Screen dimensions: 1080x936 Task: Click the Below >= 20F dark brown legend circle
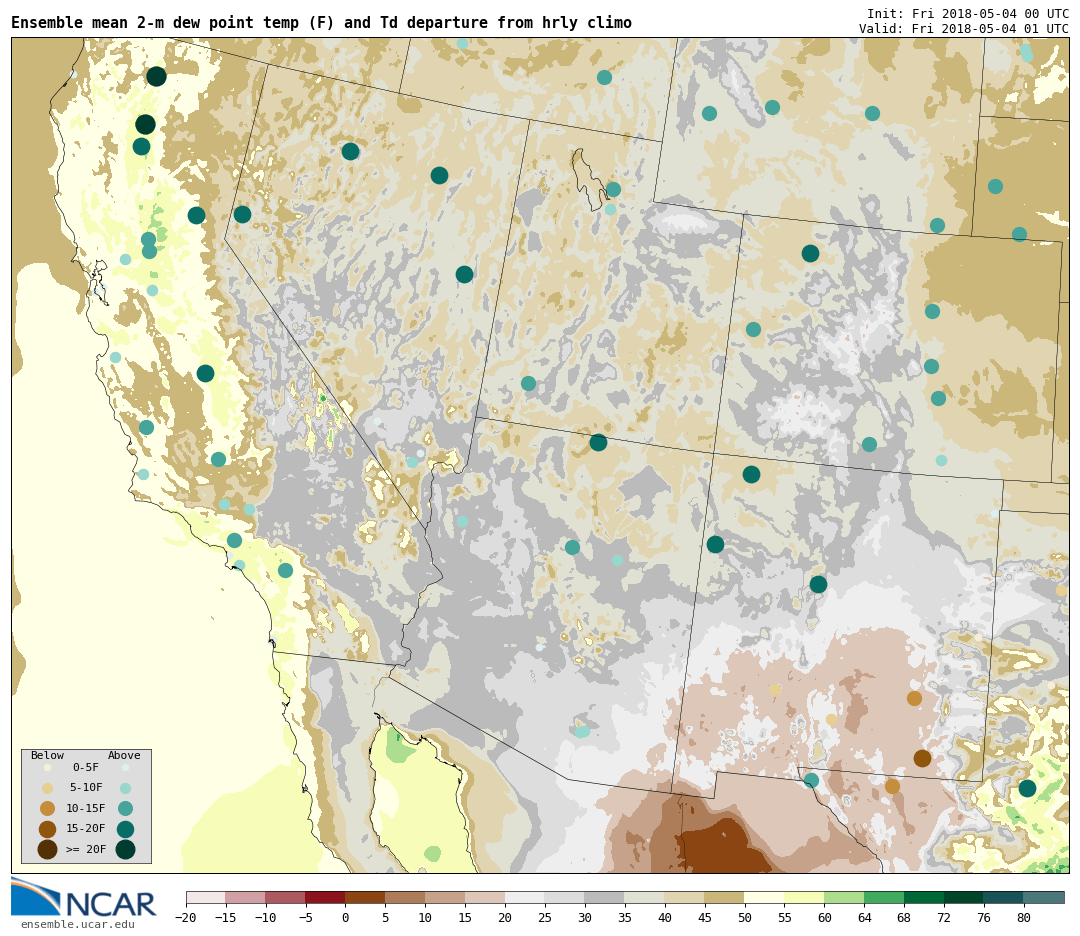click(x=48, y=849)
